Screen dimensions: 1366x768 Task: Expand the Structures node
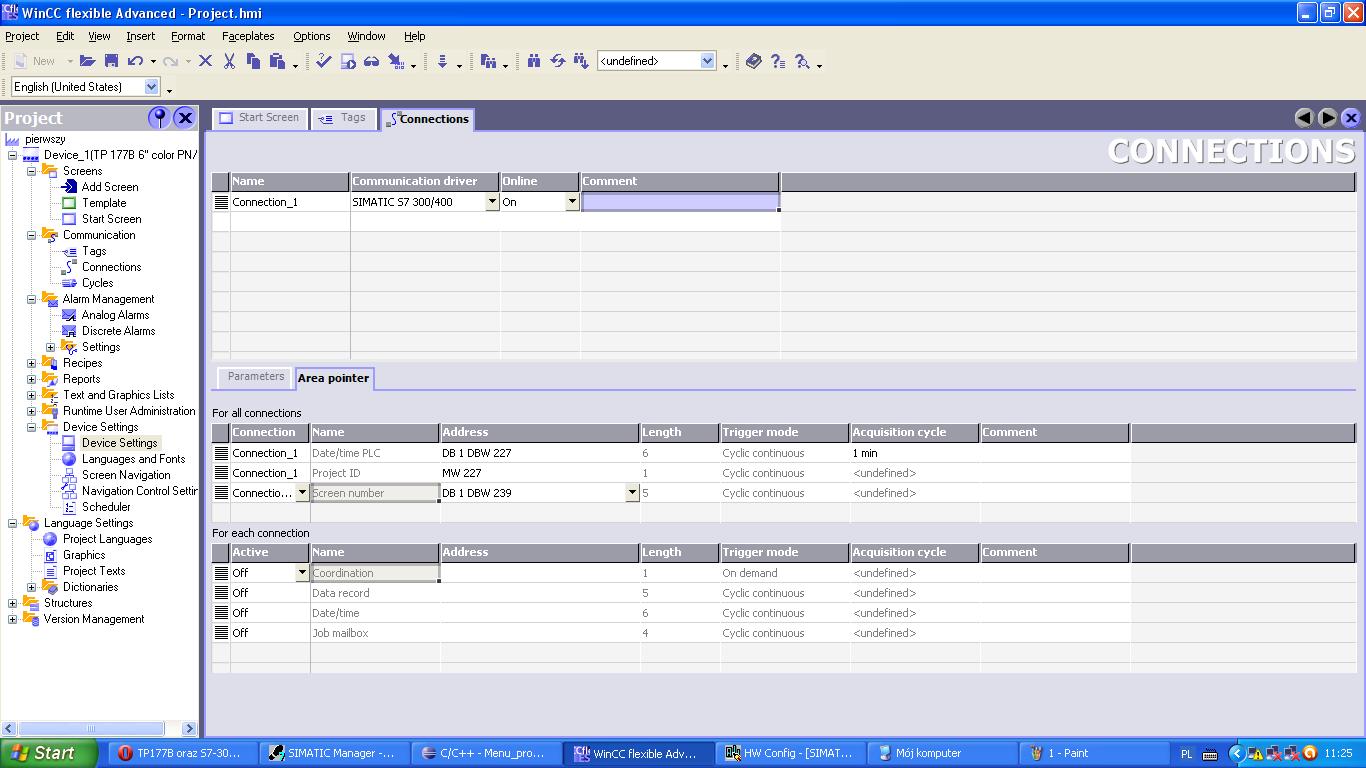[x=13, y=603]
